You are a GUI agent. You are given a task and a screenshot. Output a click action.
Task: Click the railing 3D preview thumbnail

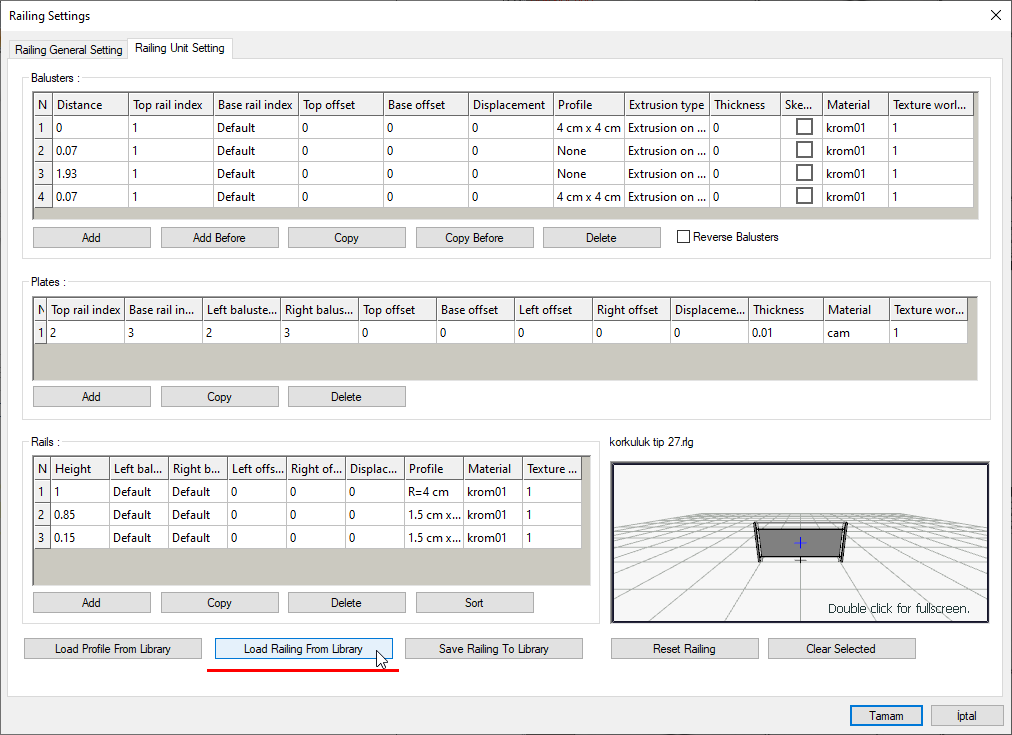[799, 543]
